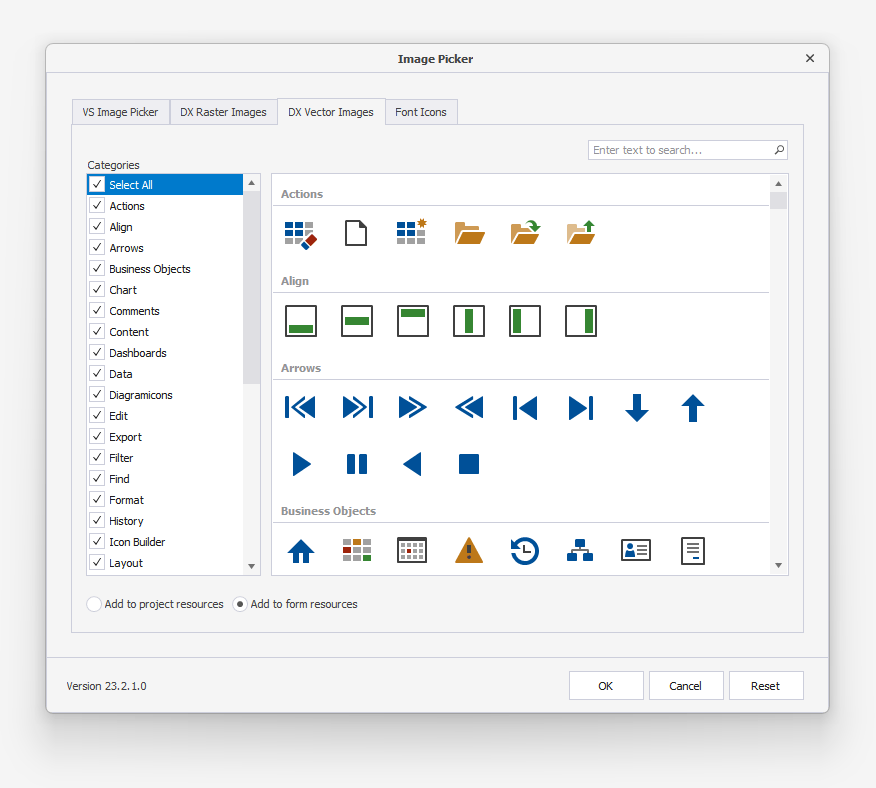Select the New Document icon under Actions
This screenshot has height=788, width=876.
click(x=356, y=232)
